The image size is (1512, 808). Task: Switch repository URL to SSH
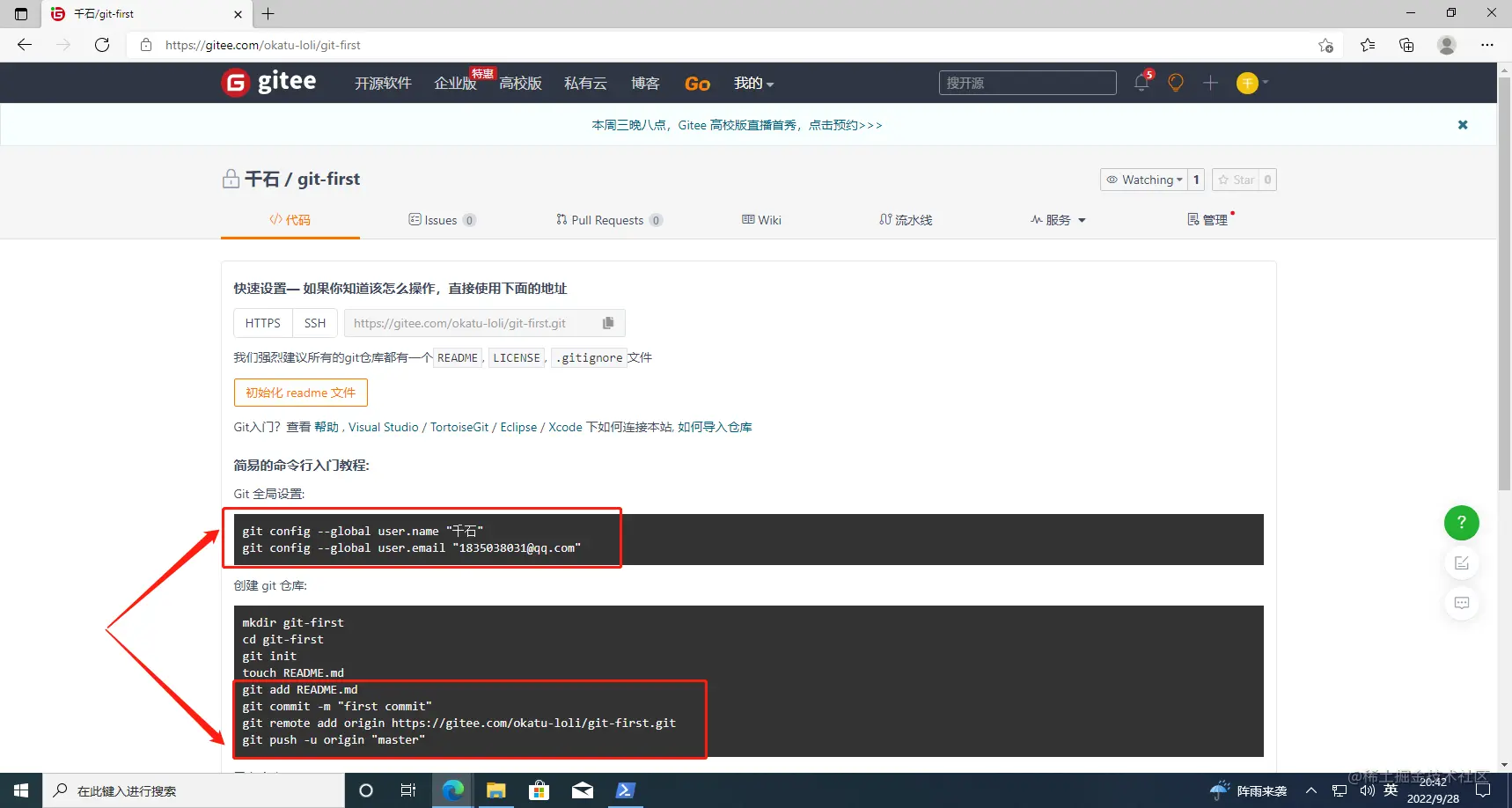click(x=314, y=322)
